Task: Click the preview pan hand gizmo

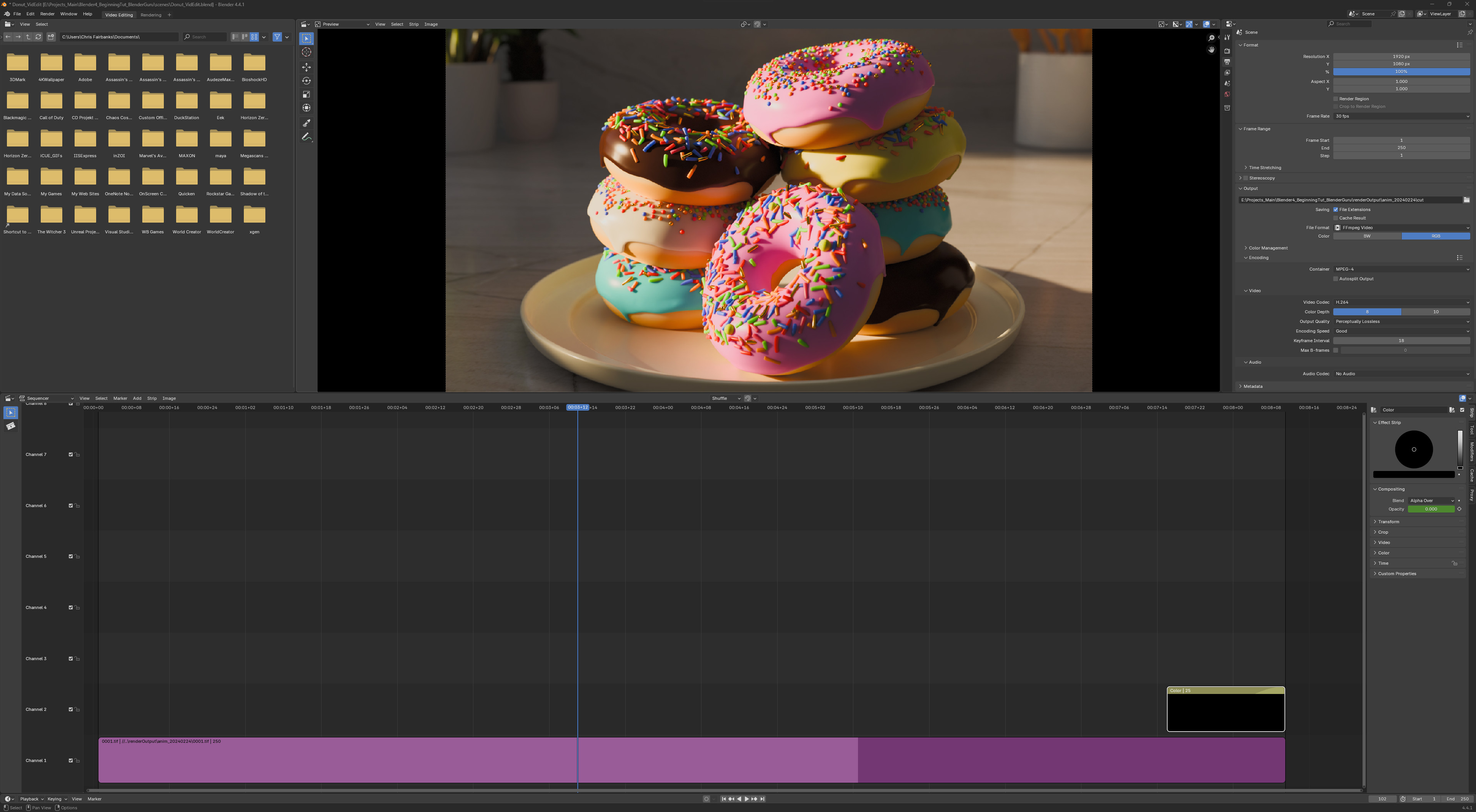Action: tap(1211, 50)
